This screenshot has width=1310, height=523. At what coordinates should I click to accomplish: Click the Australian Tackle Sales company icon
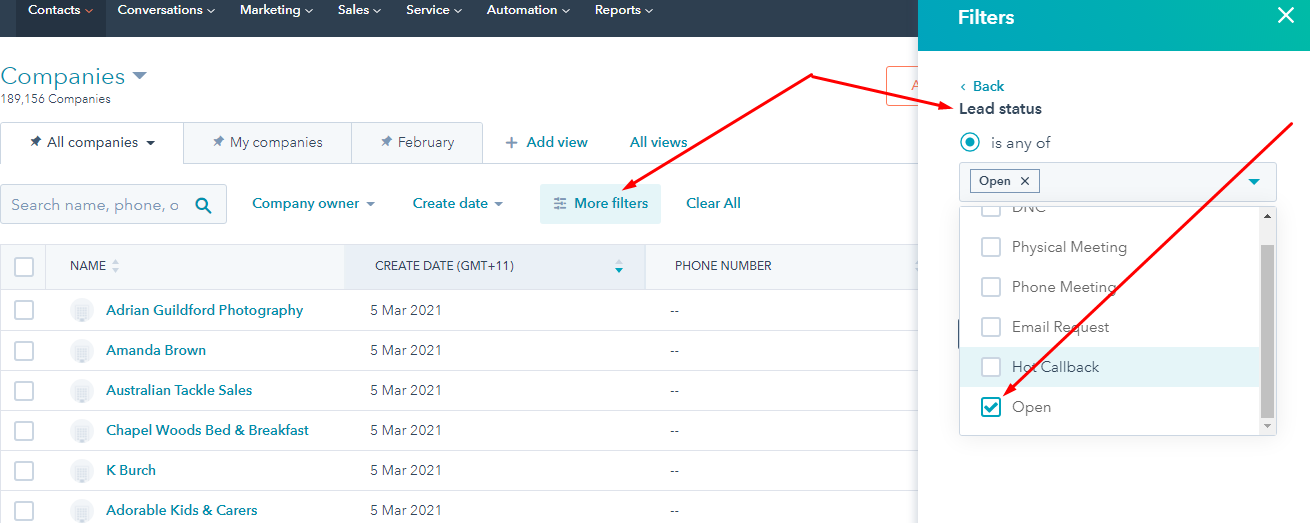[82, 391]
